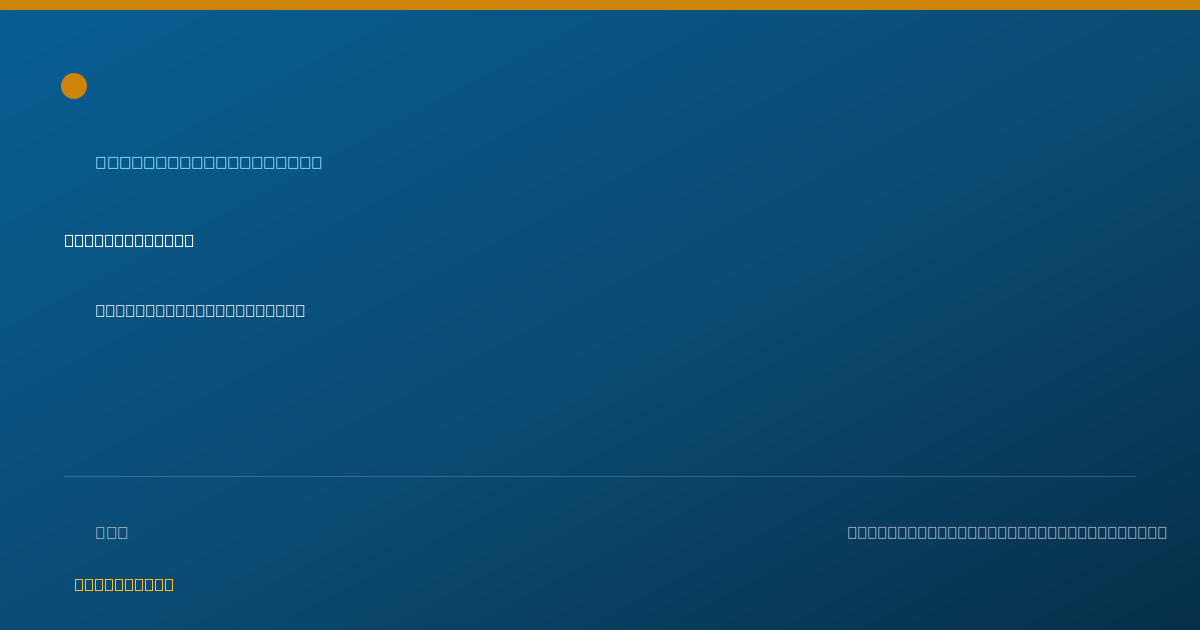This screenshot has width=1200, height=630.
Task: Click the middle glyph of the short footer label
Action: click(x=112, y=532)
